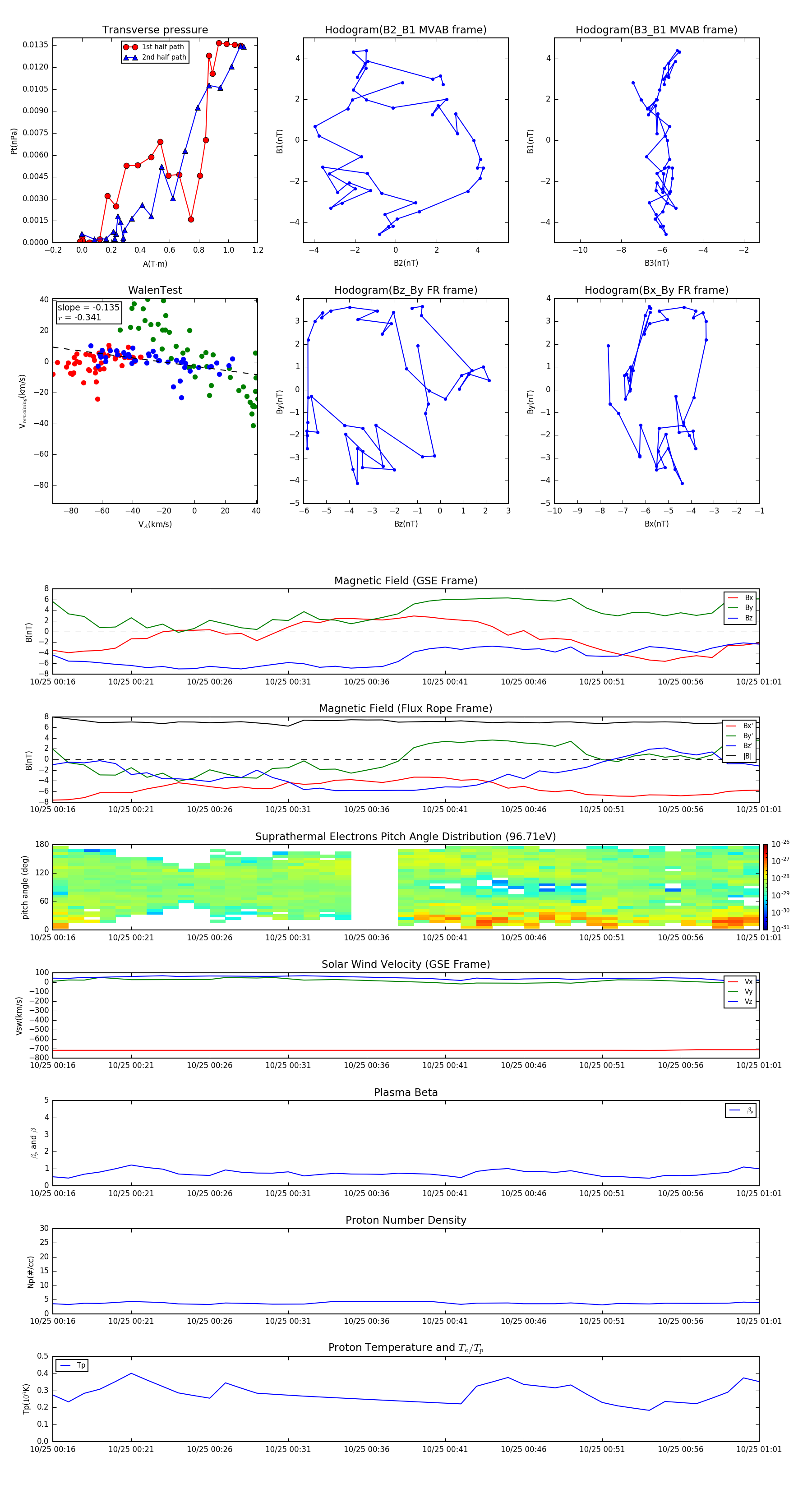Screen dimensions: 812x1489
Task: Click the 'Magnetic Field (GSE Frame)' title
Action: tap(406, 581)
